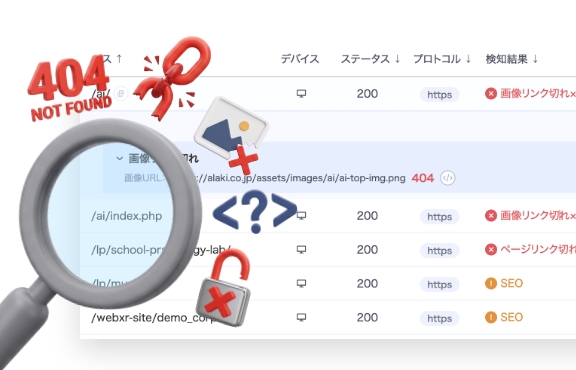Click status 200 in /lp/mu row
The width and height of the screenshot is (576, 370).
point(367,284)
